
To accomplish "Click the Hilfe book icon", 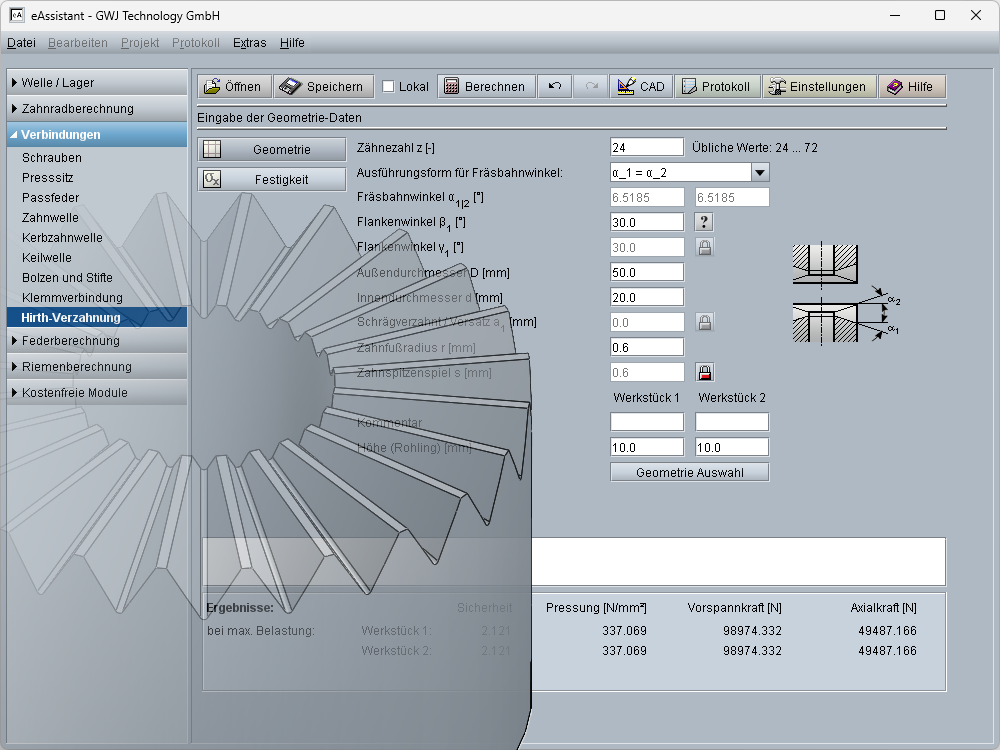I will [x=911, y=87].
